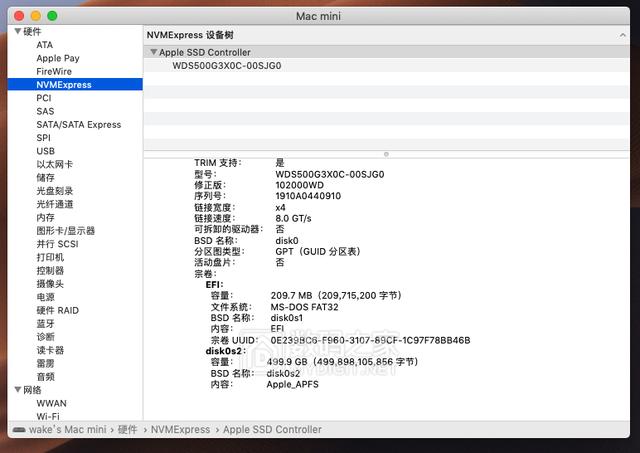Click the volume UUID value text
This screenshot has height=453, width=640.
370,340
